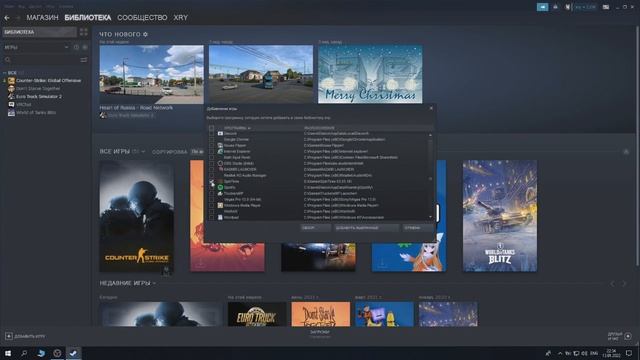Click the Discord icon in program list
This screenshot has width=640, height=360.
pos(220,133)
